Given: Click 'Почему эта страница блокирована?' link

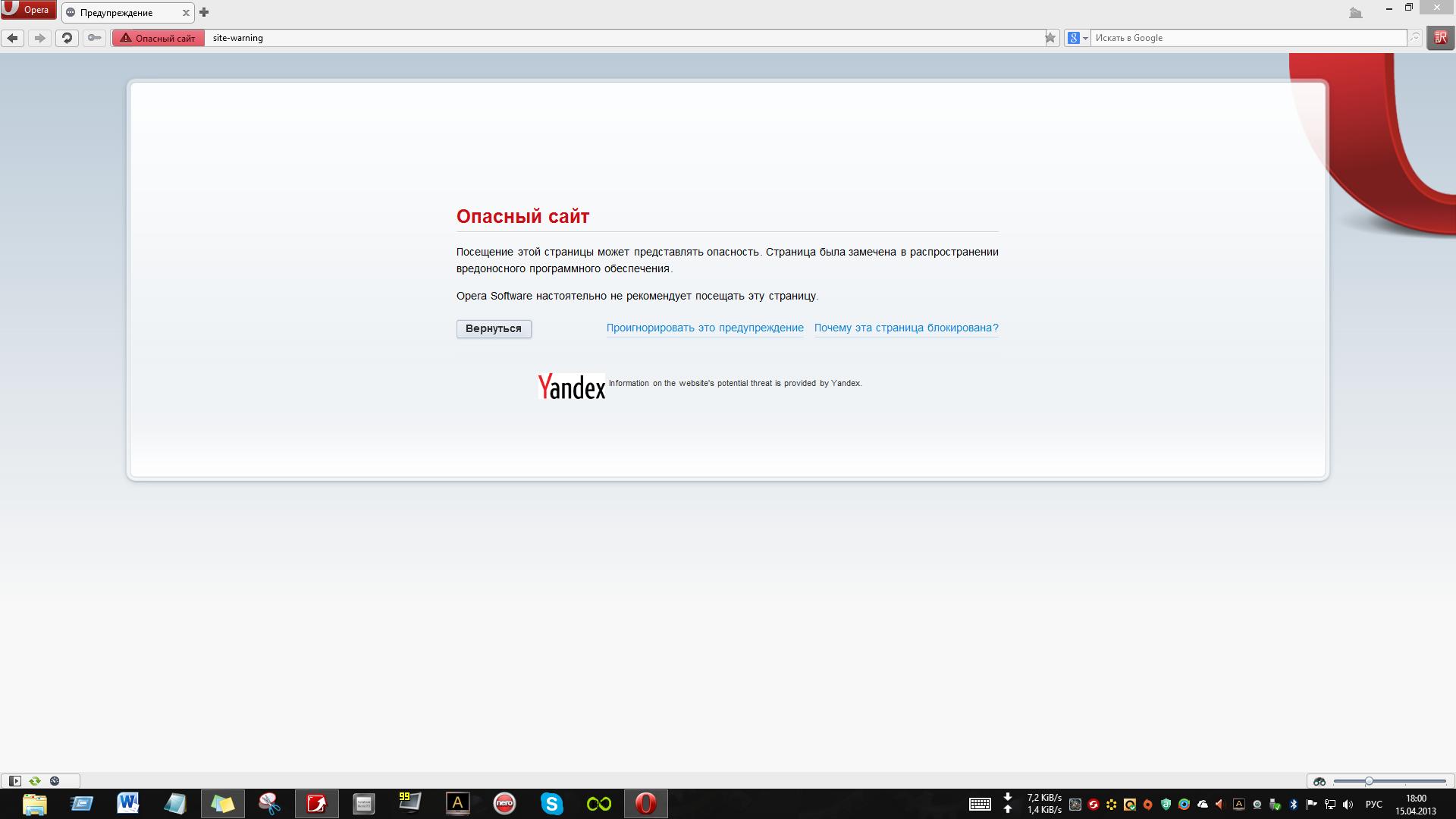Looking at the screenshot, I should [x=905, y=328].
